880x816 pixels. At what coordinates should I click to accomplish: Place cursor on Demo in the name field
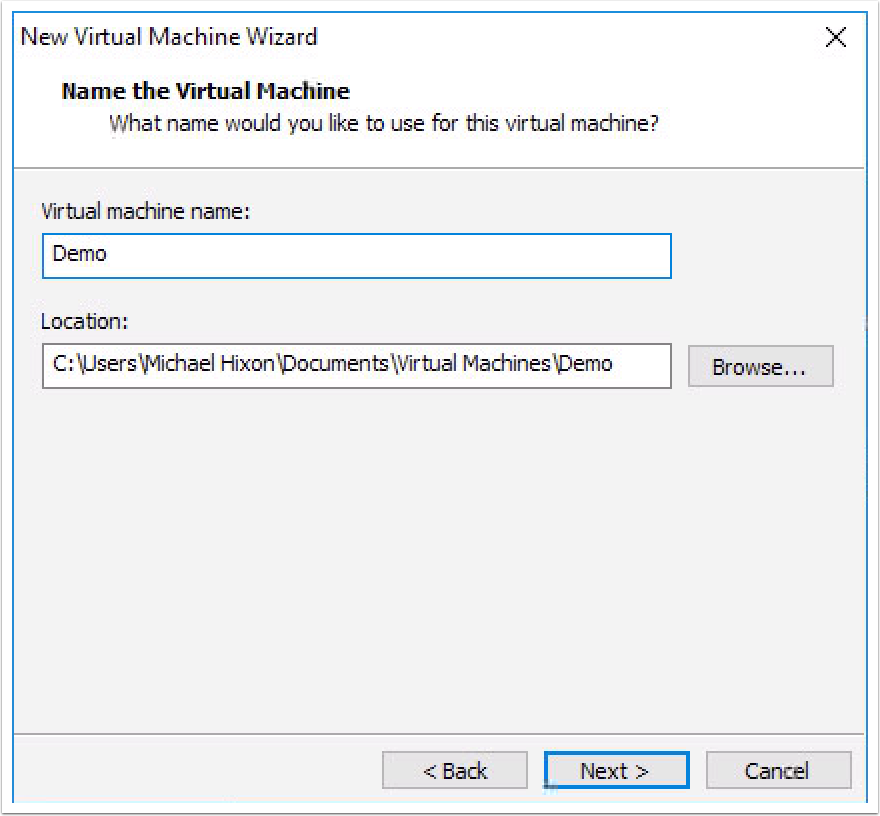pos(79,254)
